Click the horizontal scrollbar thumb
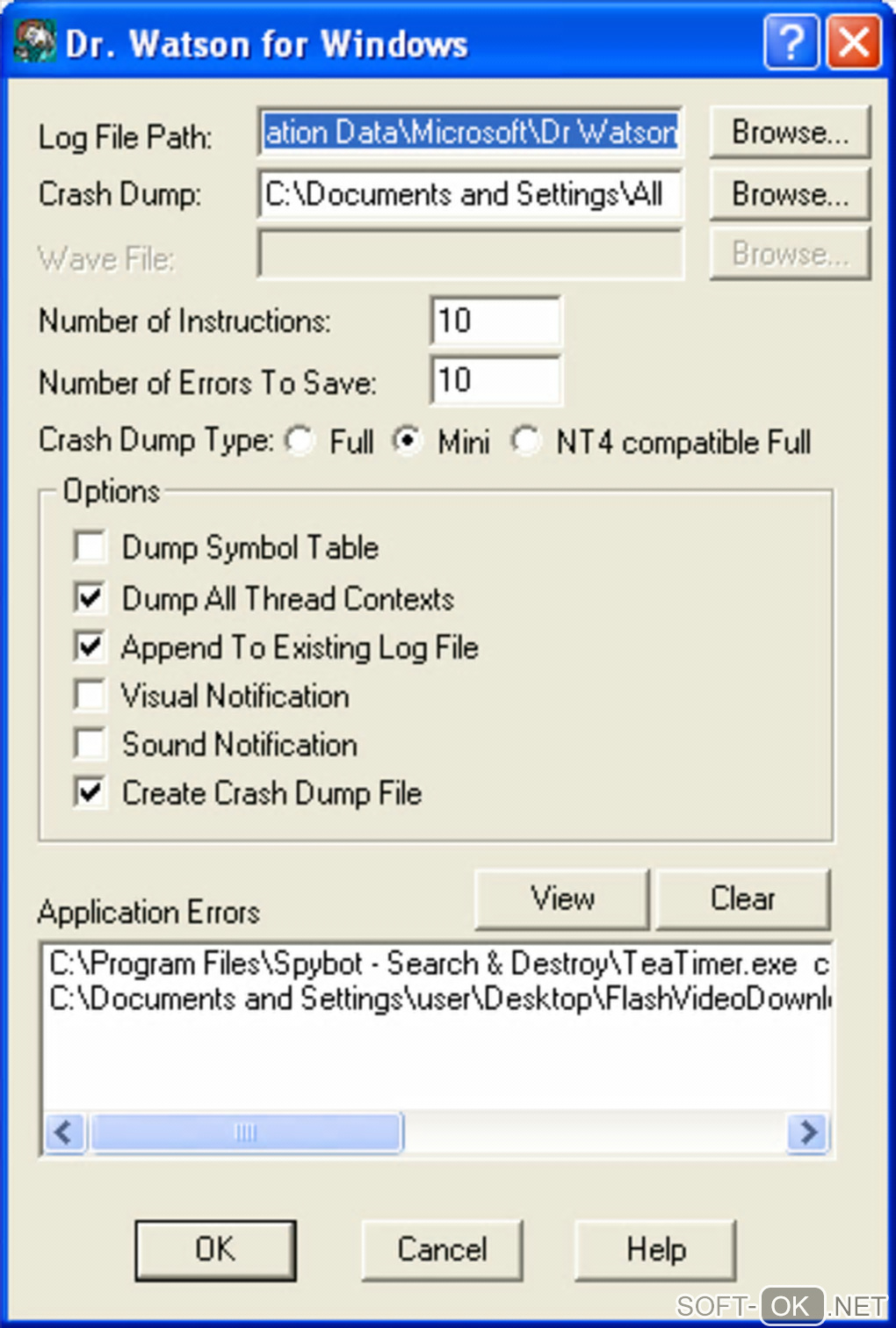The image size is (896, 1328). (x=247, y=1131)
